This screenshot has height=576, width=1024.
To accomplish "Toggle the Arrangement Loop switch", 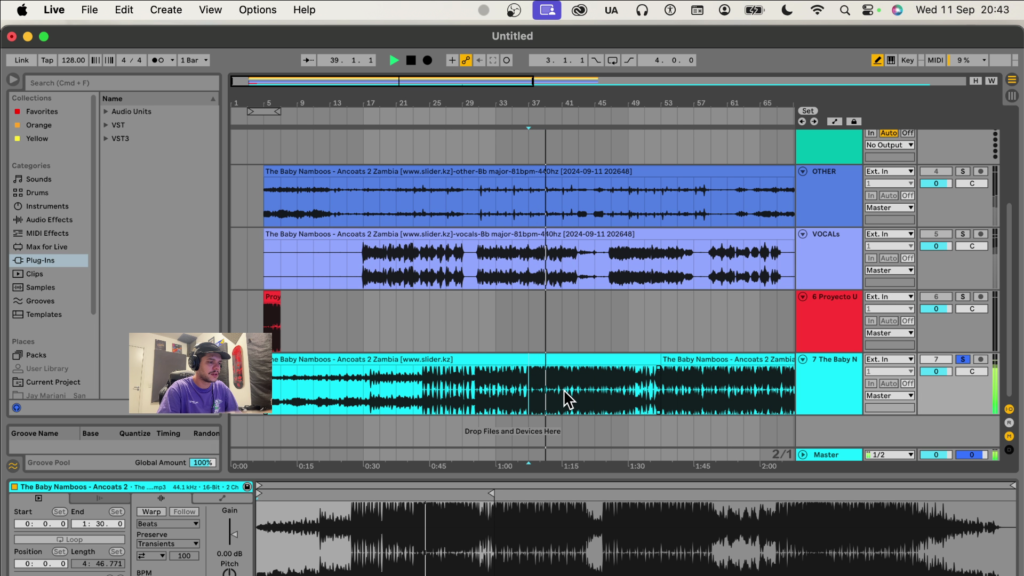I will 613,60.
